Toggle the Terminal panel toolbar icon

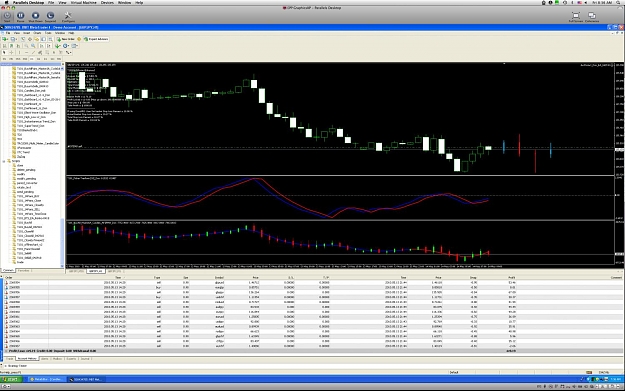pyautogui.click(x=43, y=39)
